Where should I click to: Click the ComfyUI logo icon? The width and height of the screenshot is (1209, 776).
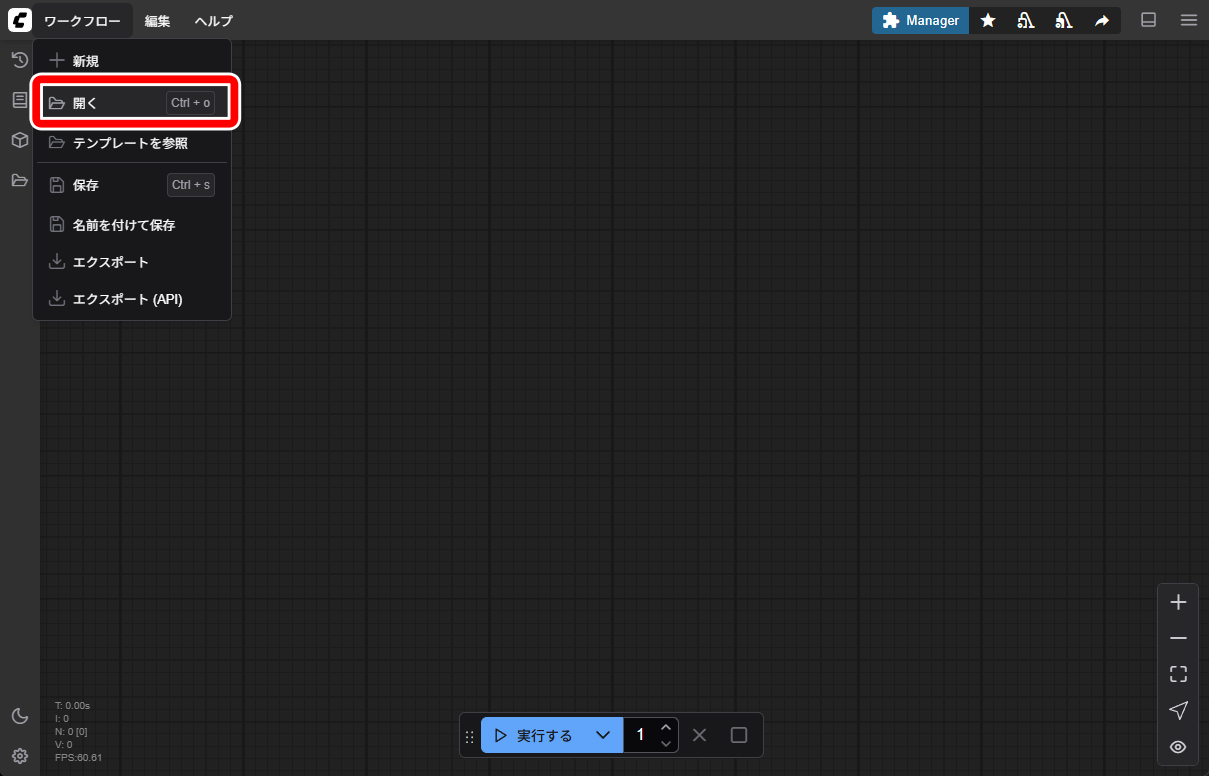click(x=20, y=20)
